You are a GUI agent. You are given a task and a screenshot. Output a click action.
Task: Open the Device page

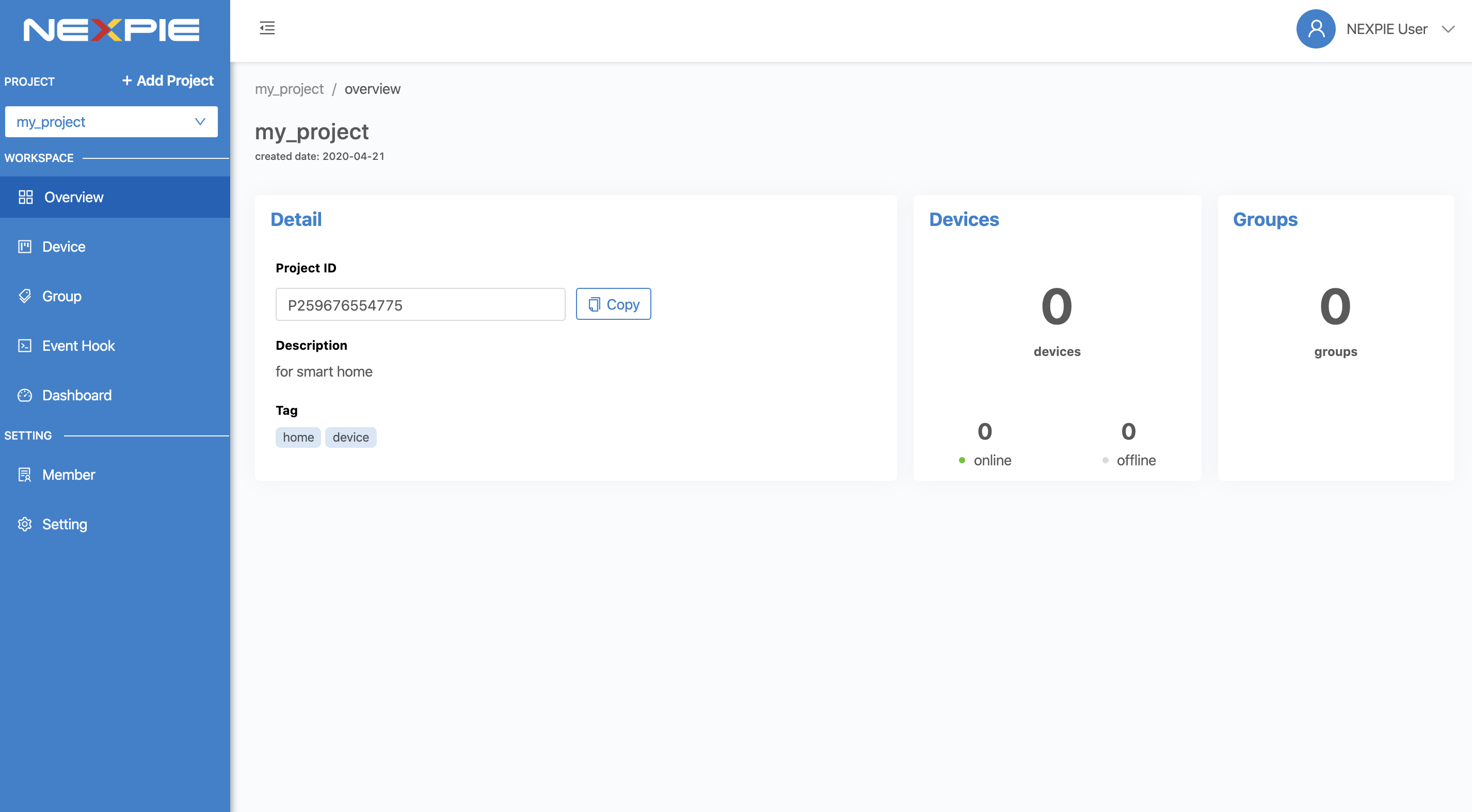click(115, 247)
